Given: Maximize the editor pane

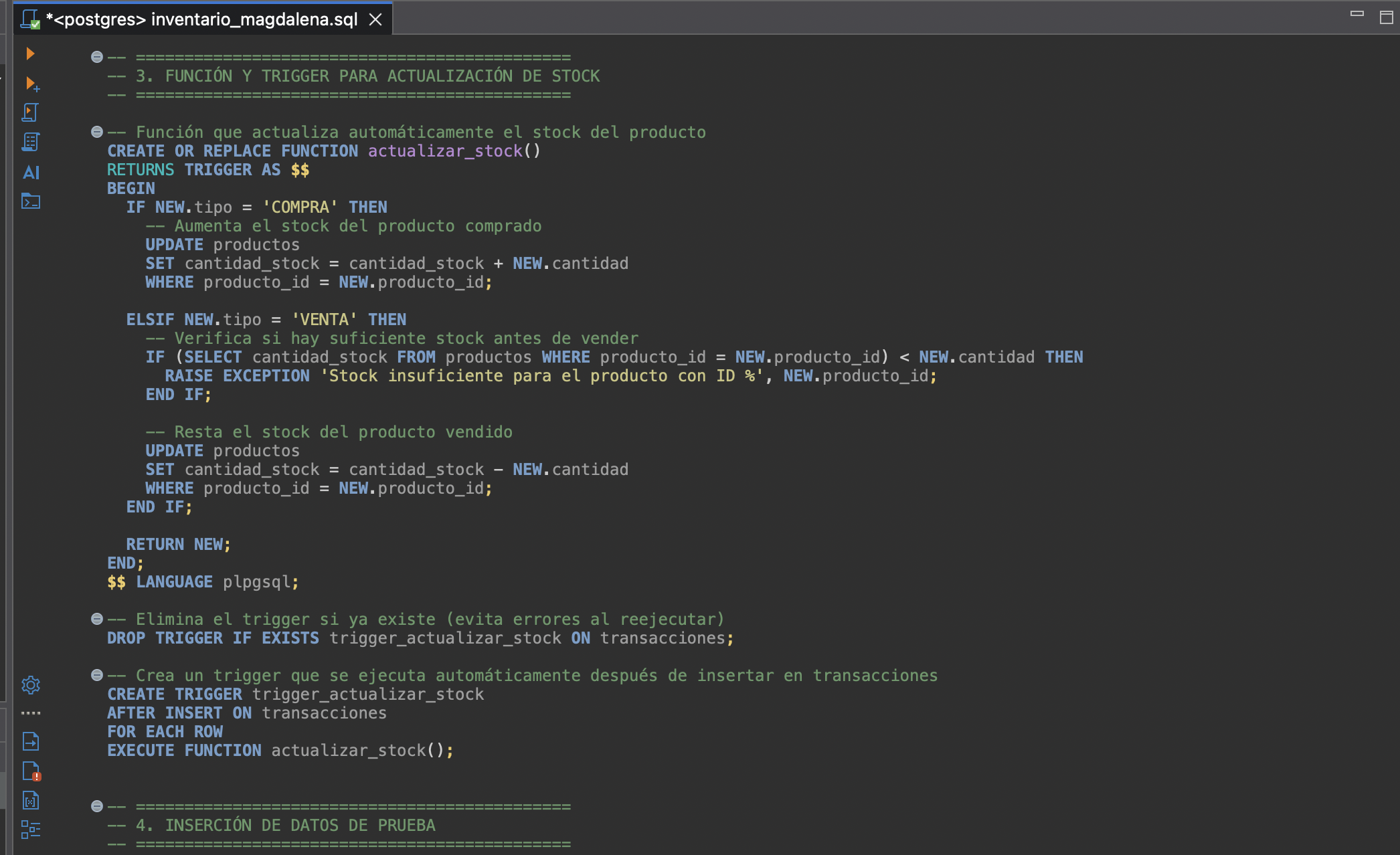Looking at the screenshot, I should pos(1386,17).
